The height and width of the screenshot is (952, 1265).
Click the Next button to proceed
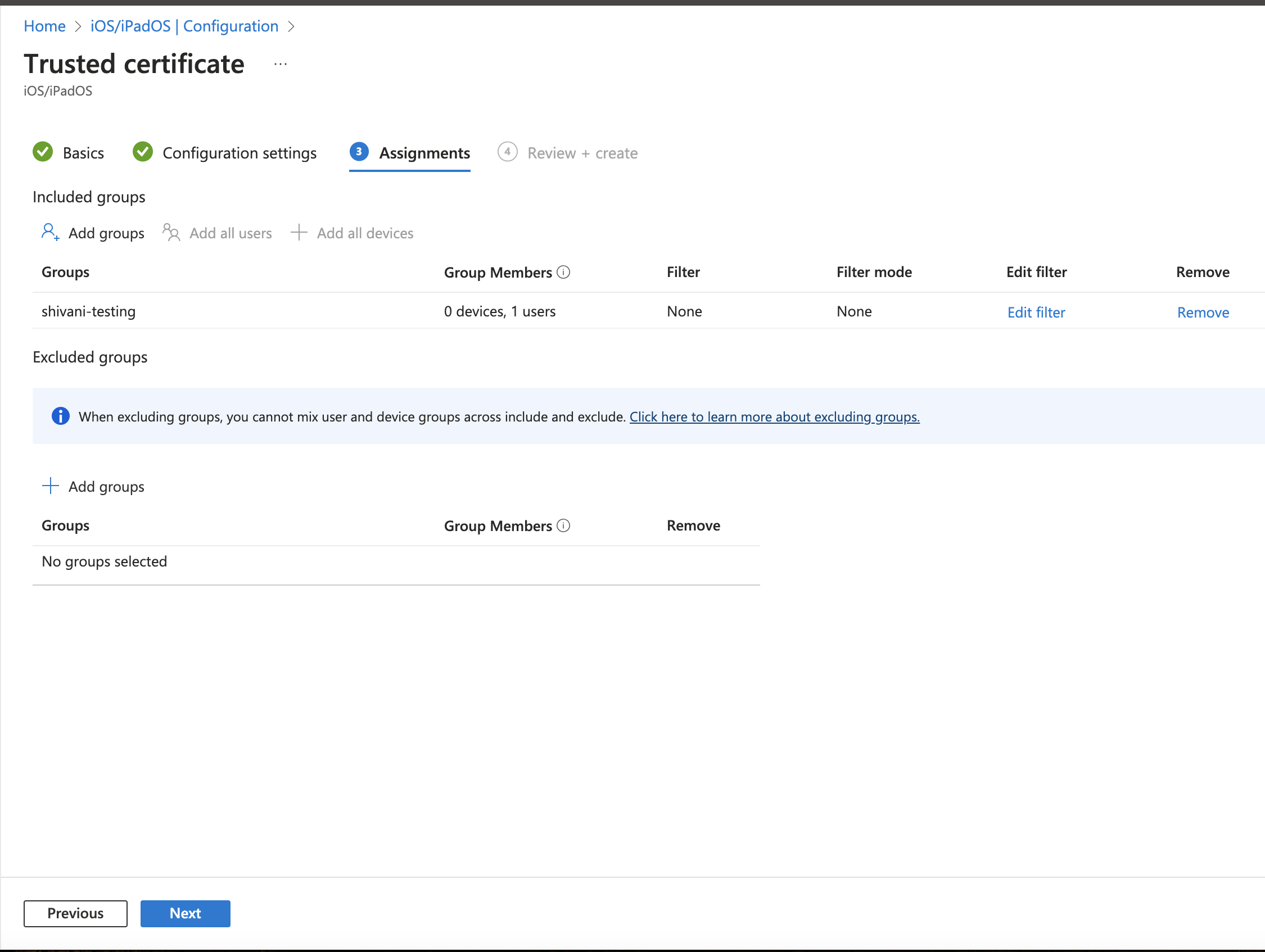point(185,912)
